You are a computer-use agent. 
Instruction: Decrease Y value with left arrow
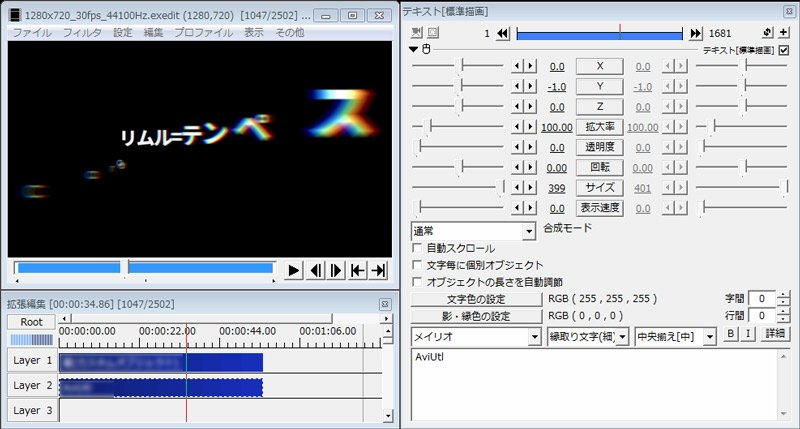tap(517, 86)
